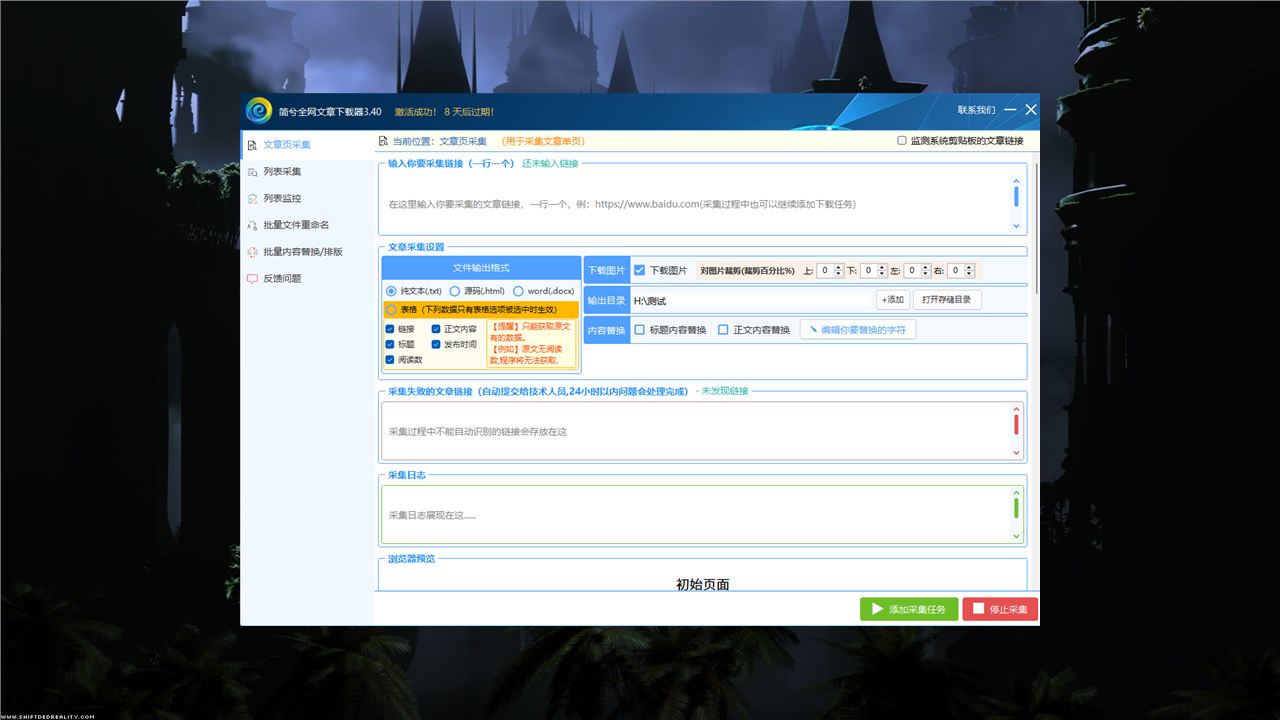The height and width of the screenshot is (720, 1280).
Task: Click the red 停止采集 button
Action: [x=1000, y=609]
